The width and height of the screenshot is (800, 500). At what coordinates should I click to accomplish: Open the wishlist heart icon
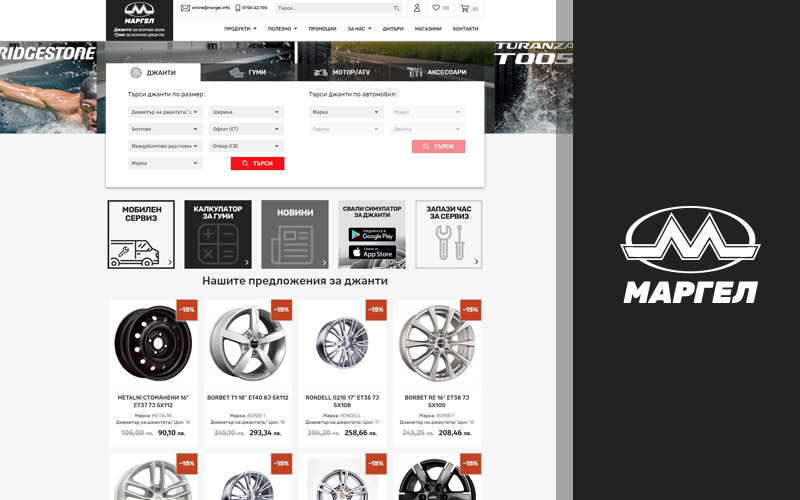tap(436, 8)
